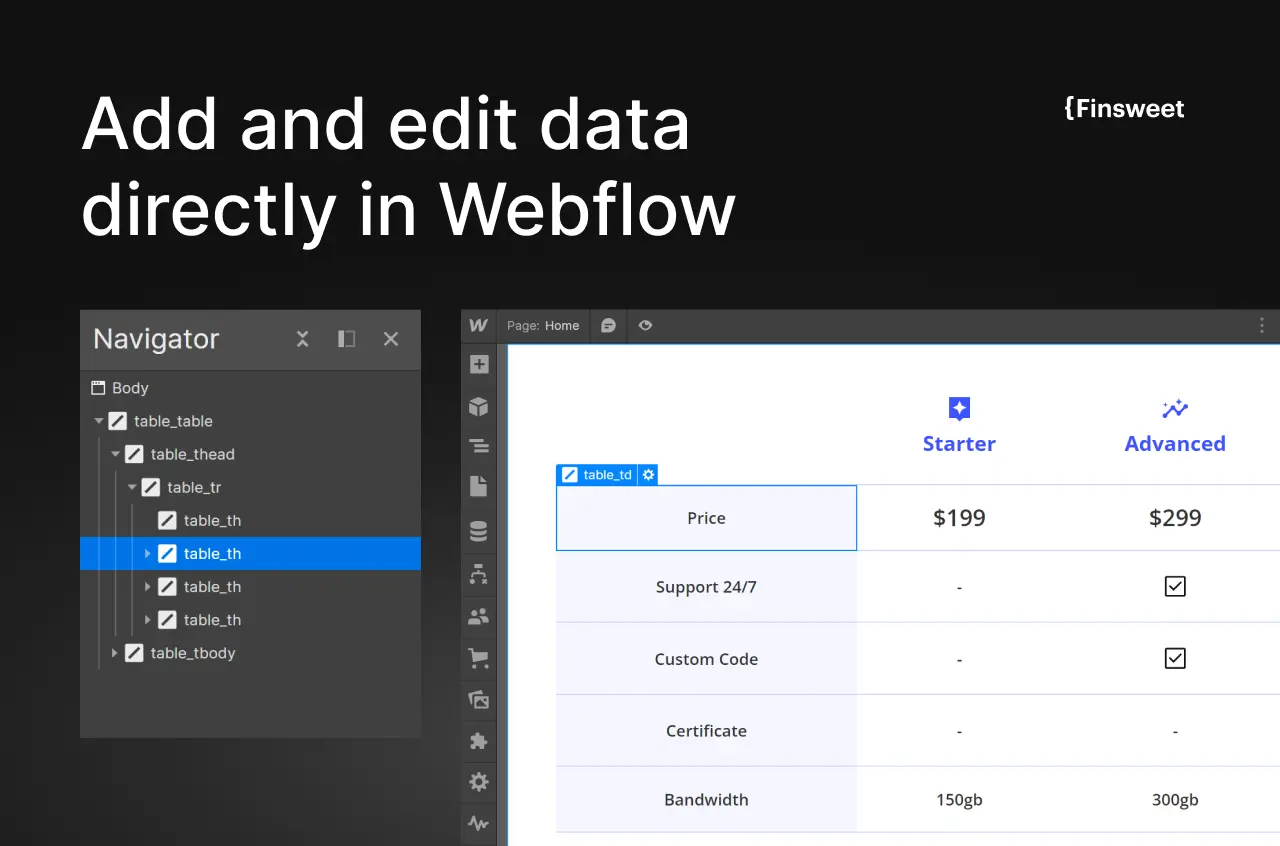Open the Navigator layers icon in sidebar

479,446
